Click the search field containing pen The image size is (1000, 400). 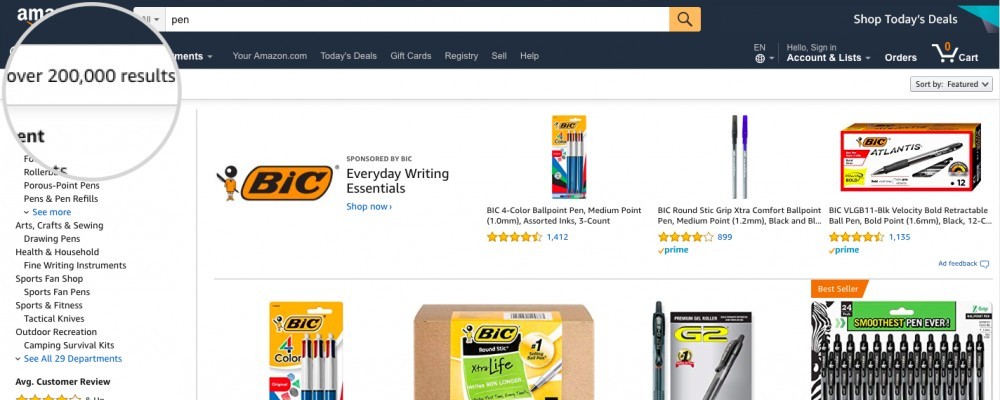(x=416, y=19)
